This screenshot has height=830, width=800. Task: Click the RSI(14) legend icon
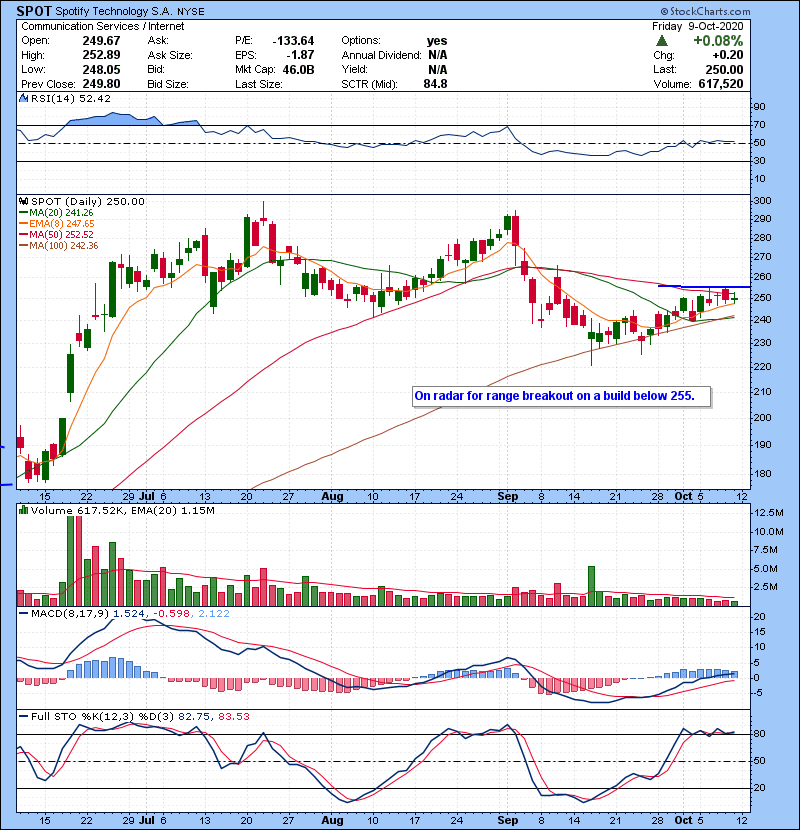(x=23, y=97)
